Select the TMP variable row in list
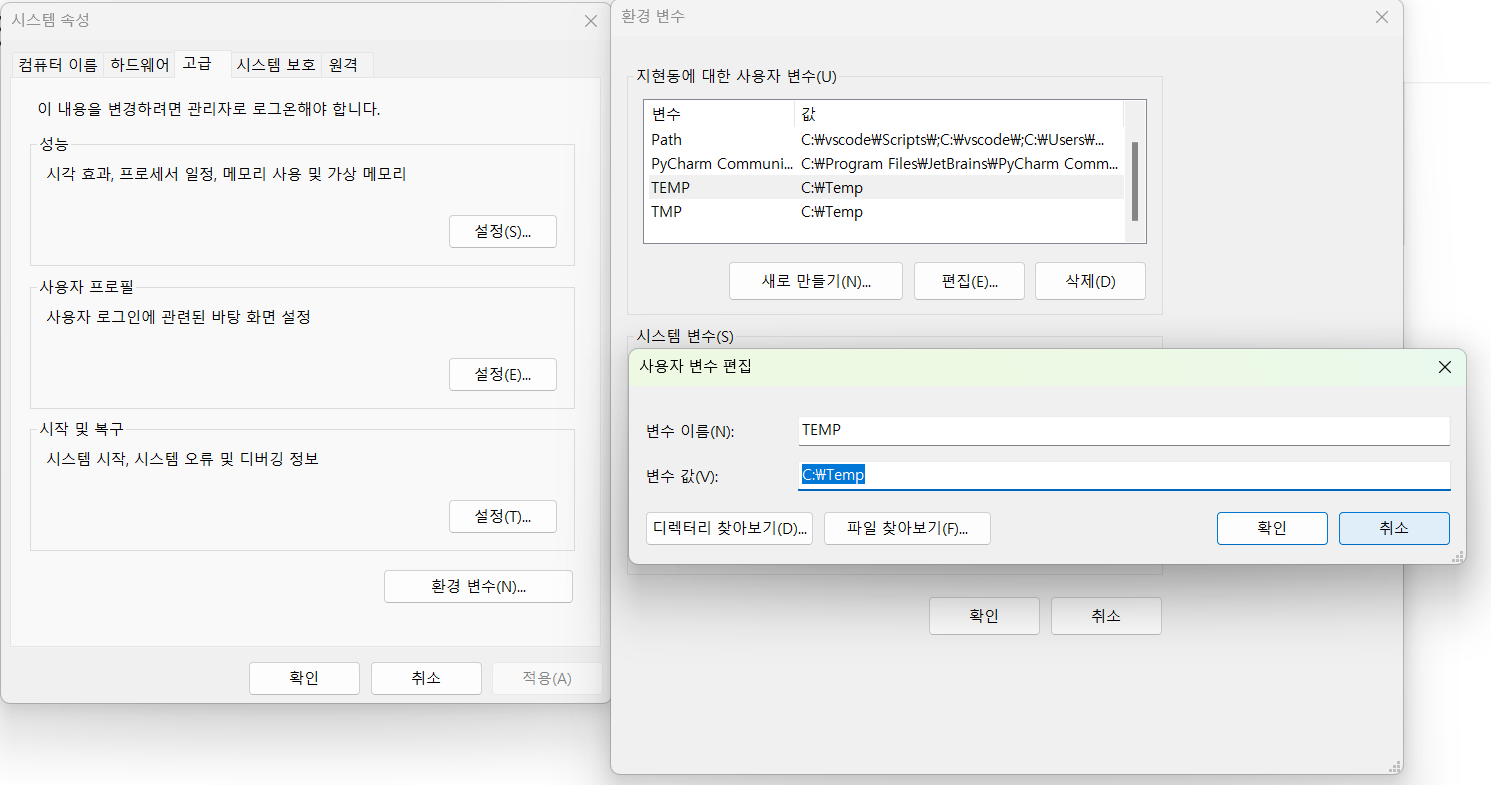The image size is (1491, 785). 884,212
